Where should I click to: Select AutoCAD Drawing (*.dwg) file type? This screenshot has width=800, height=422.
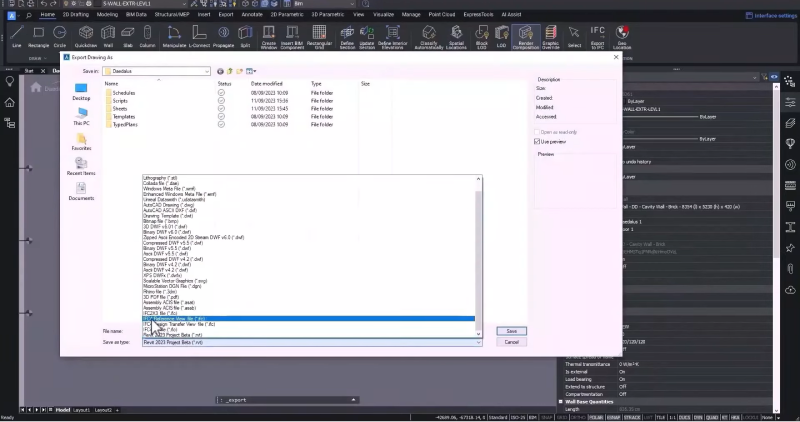click(308, 205)
